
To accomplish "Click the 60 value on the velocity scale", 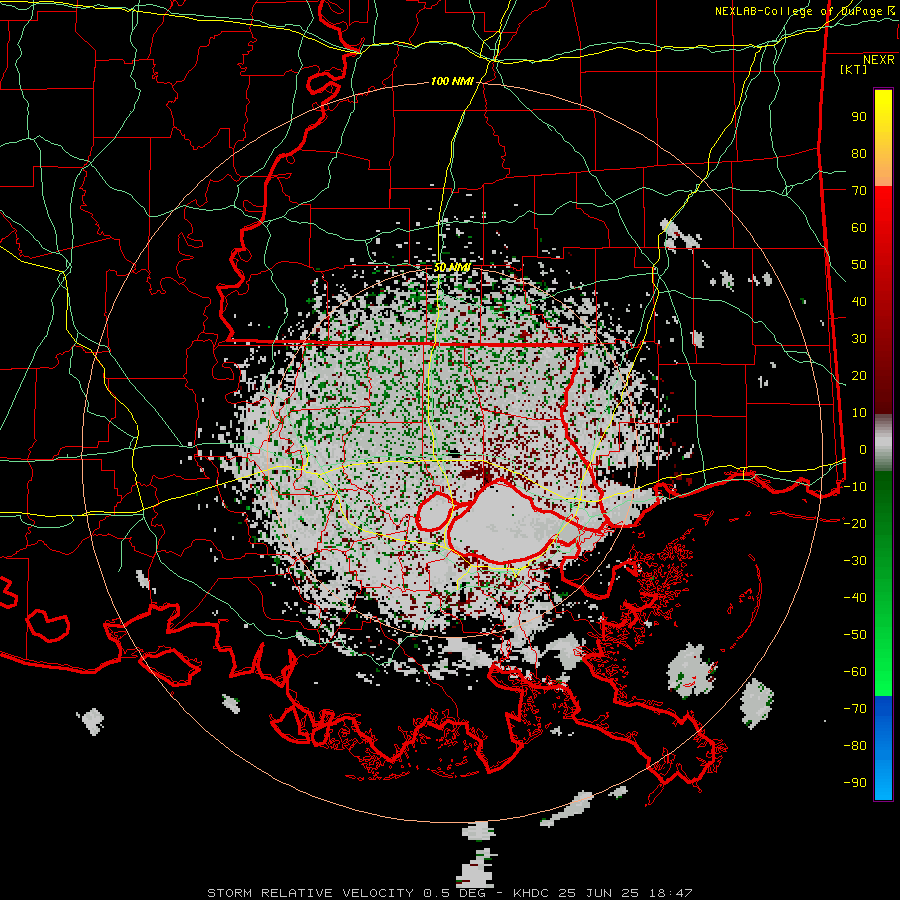I will tap(859, 228).
